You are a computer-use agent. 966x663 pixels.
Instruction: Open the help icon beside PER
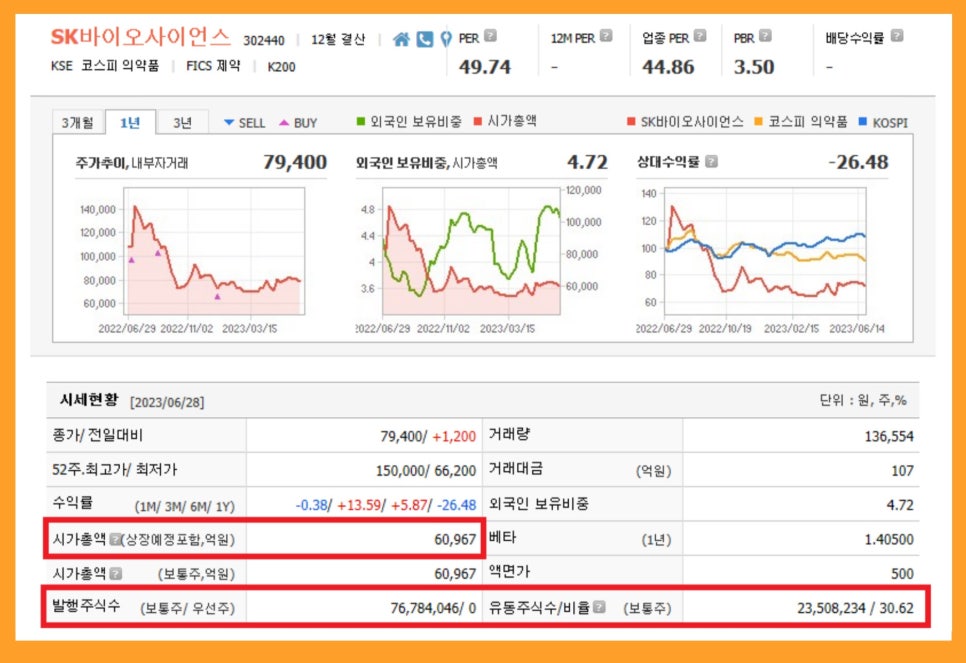[490, 36]
